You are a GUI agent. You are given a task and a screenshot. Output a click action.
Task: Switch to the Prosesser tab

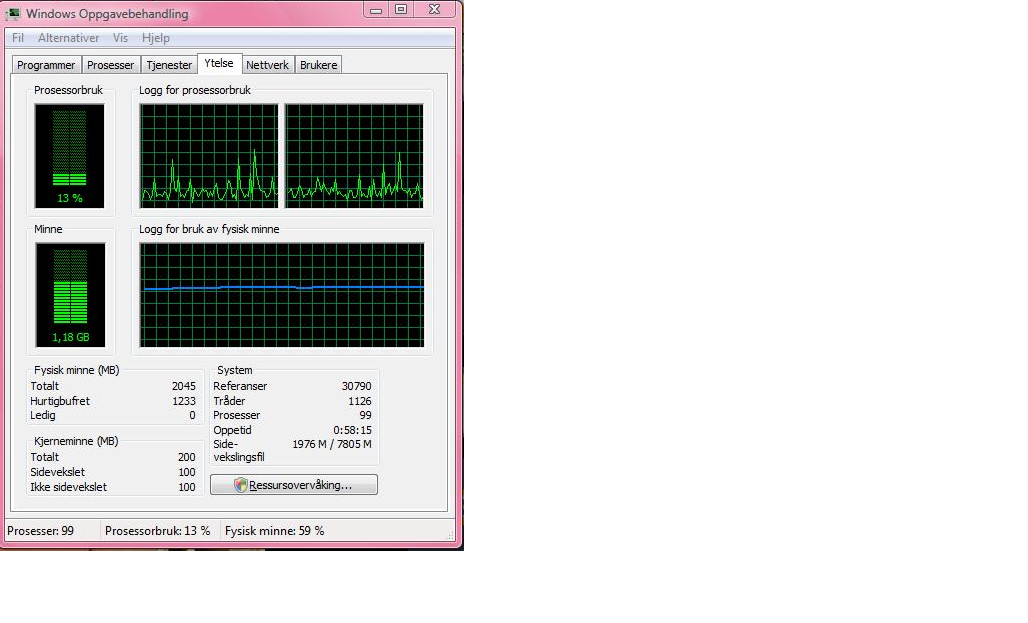110,65
